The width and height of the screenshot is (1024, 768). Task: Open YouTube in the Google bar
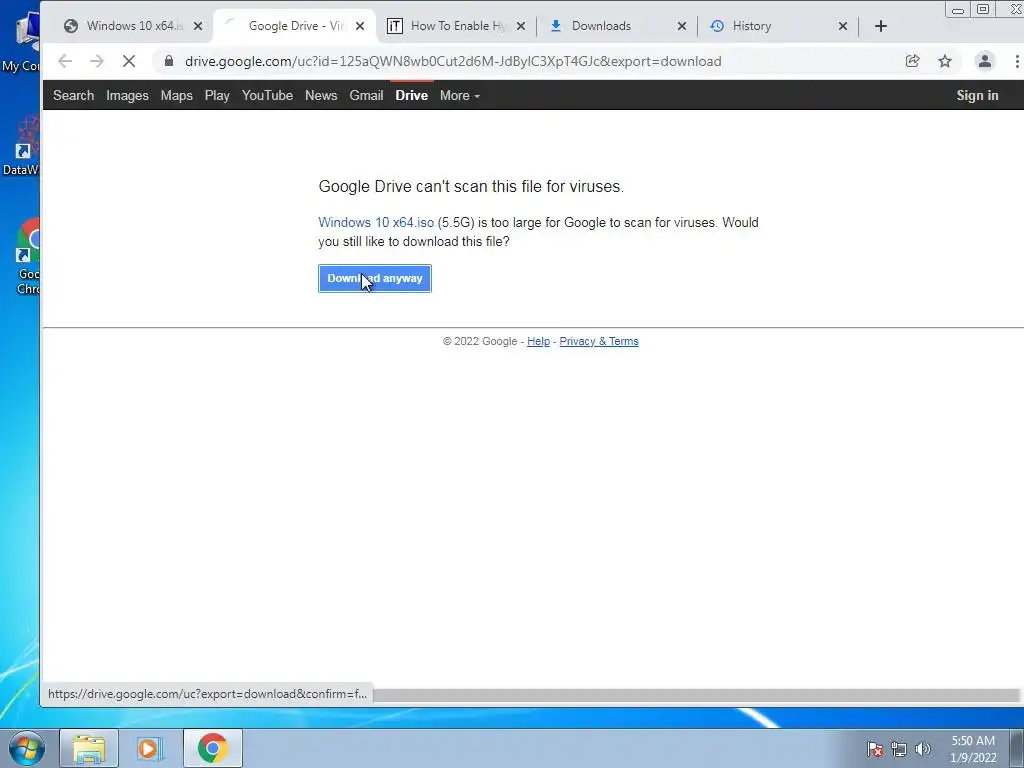tap(267, 95)
